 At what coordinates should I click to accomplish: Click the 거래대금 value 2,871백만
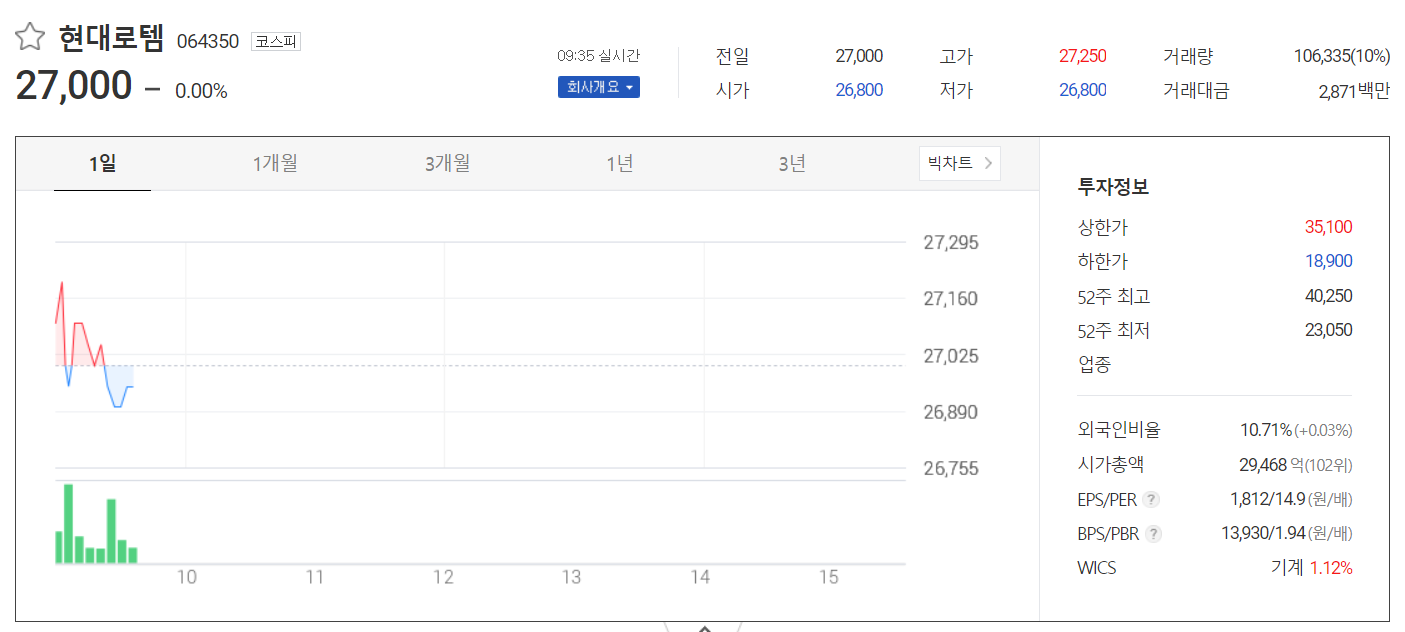[1354, 91]
